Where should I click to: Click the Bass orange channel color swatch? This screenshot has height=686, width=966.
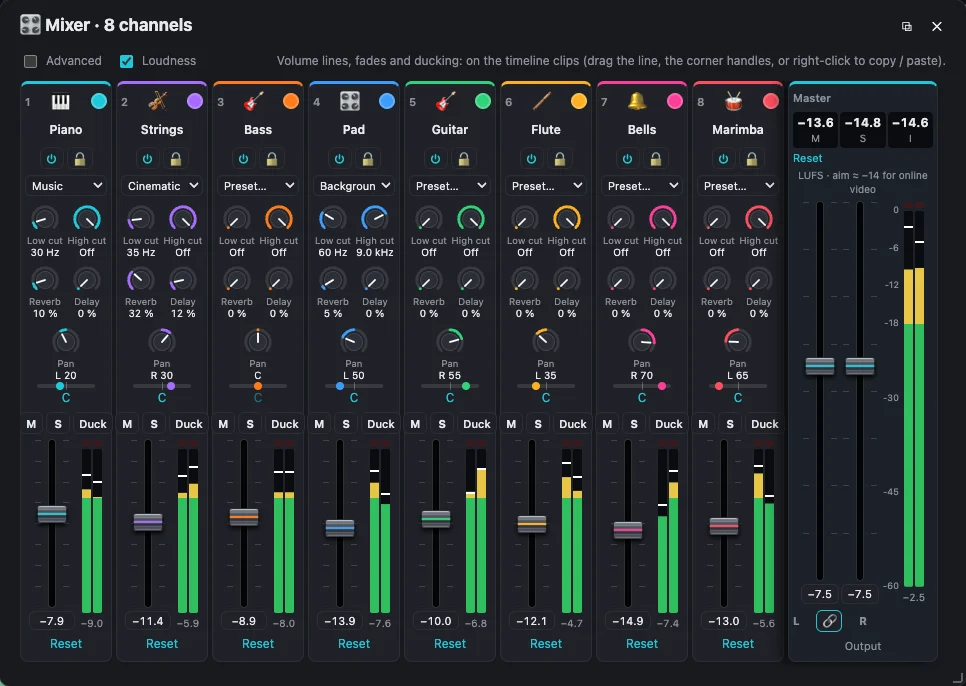click(x=291, y=101)
